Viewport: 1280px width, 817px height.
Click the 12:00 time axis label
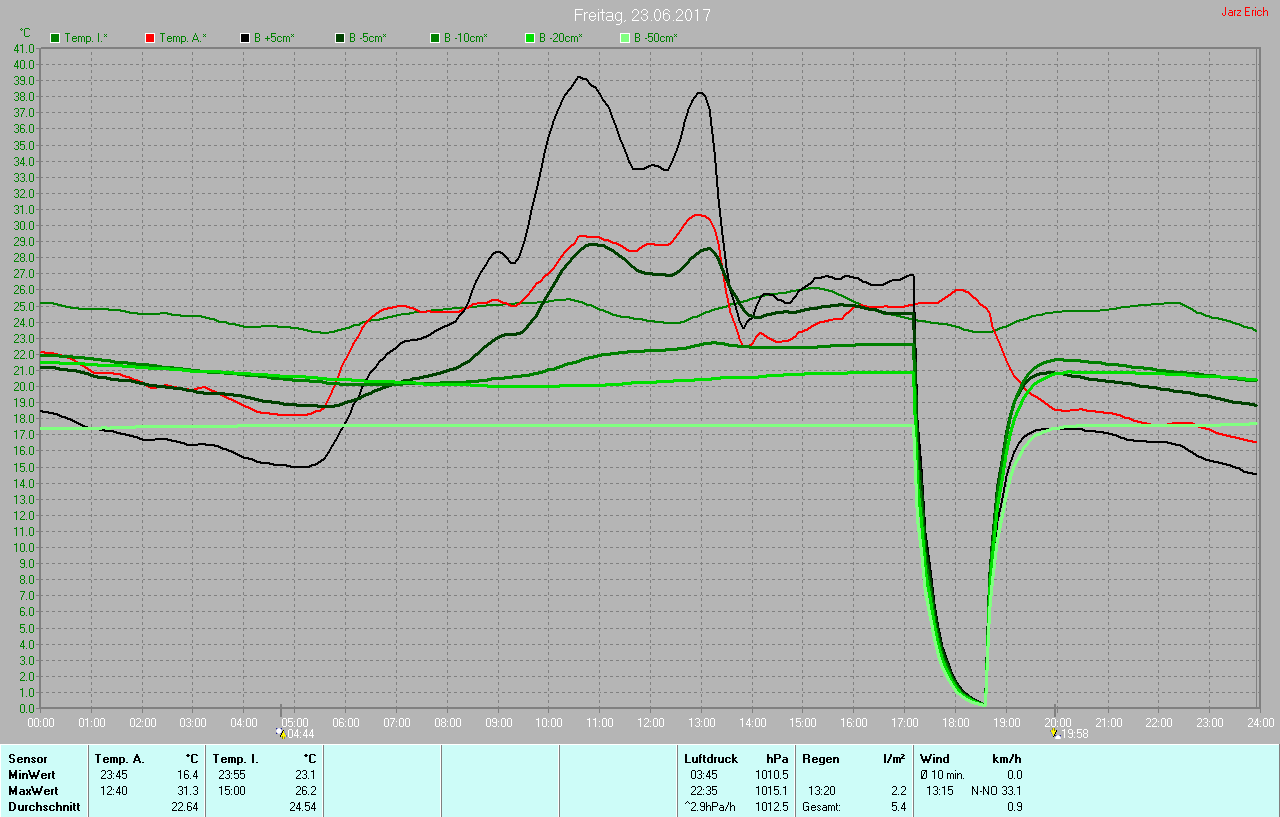650,722
